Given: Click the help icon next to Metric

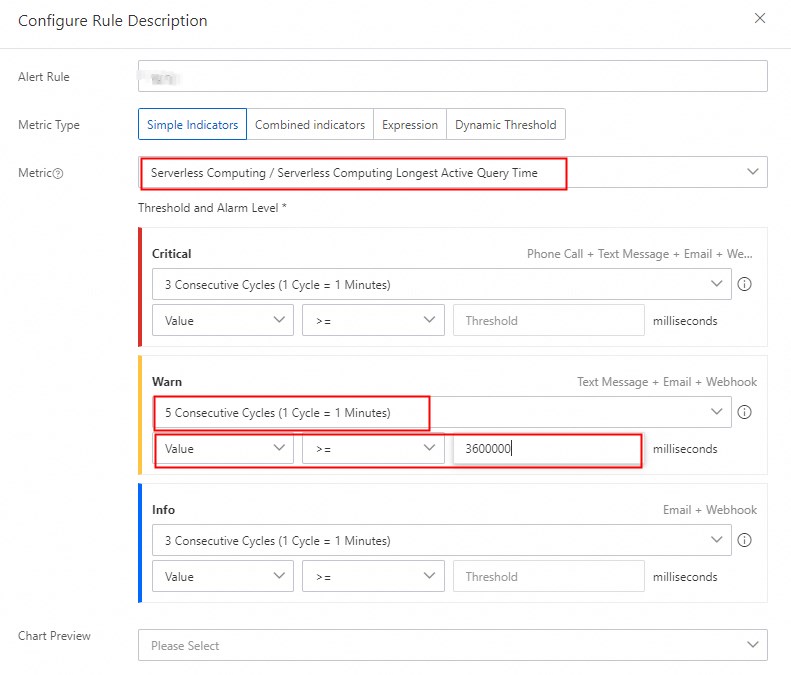Looking at the screenshot, I should (58, 173).
